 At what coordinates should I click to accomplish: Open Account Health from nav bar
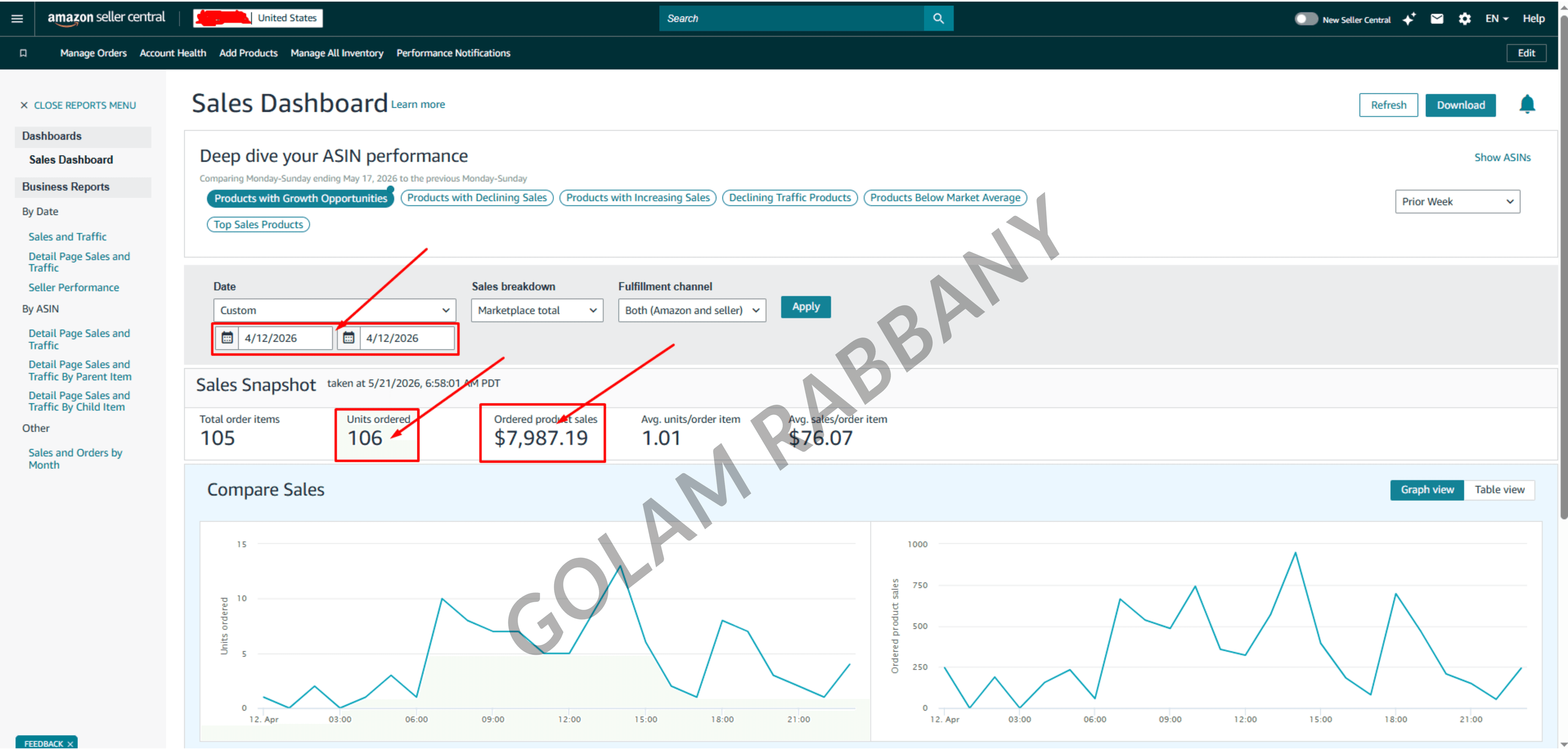point(173,53)
